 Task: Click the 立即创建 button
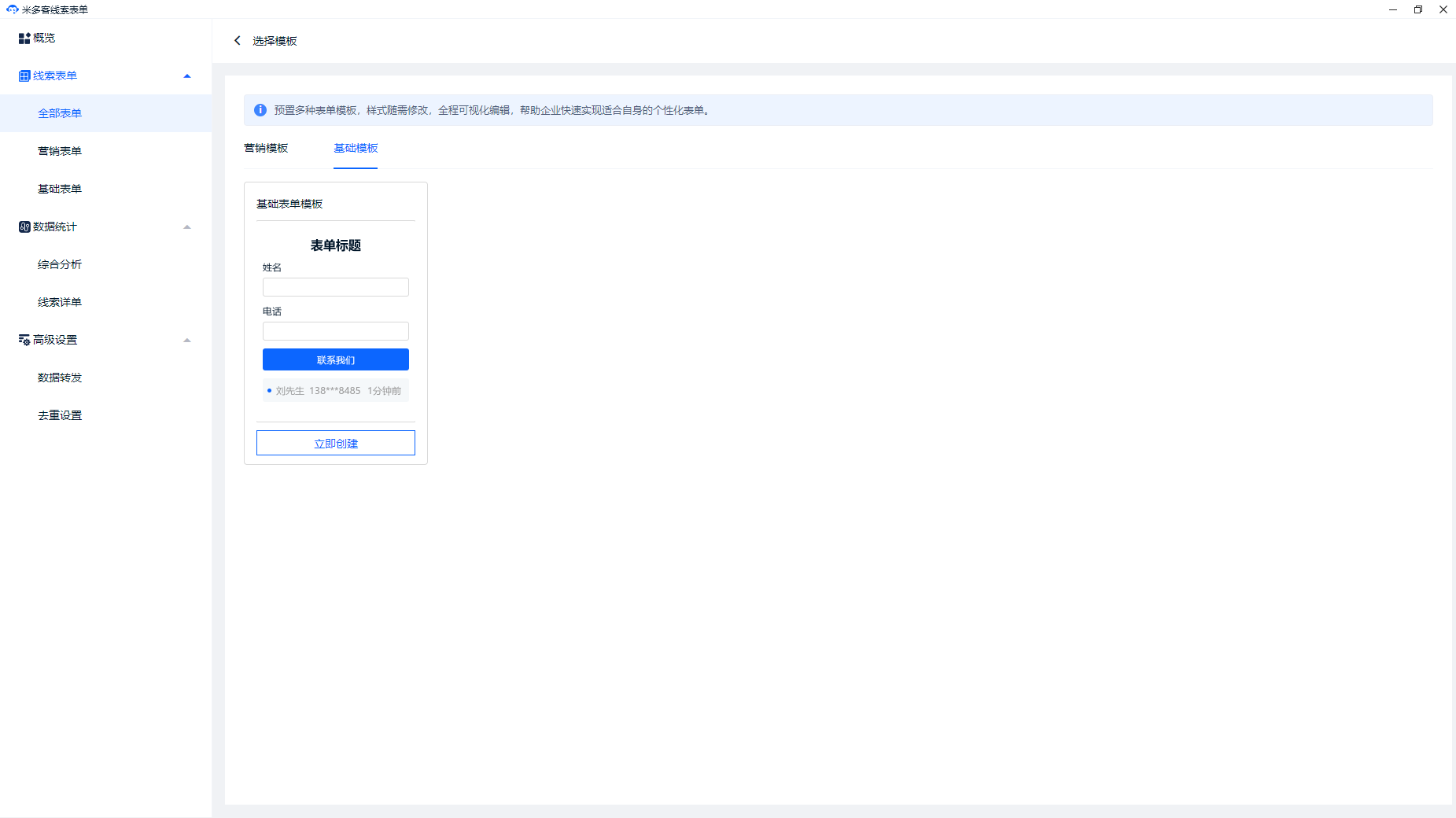click(x=336, y=443)
